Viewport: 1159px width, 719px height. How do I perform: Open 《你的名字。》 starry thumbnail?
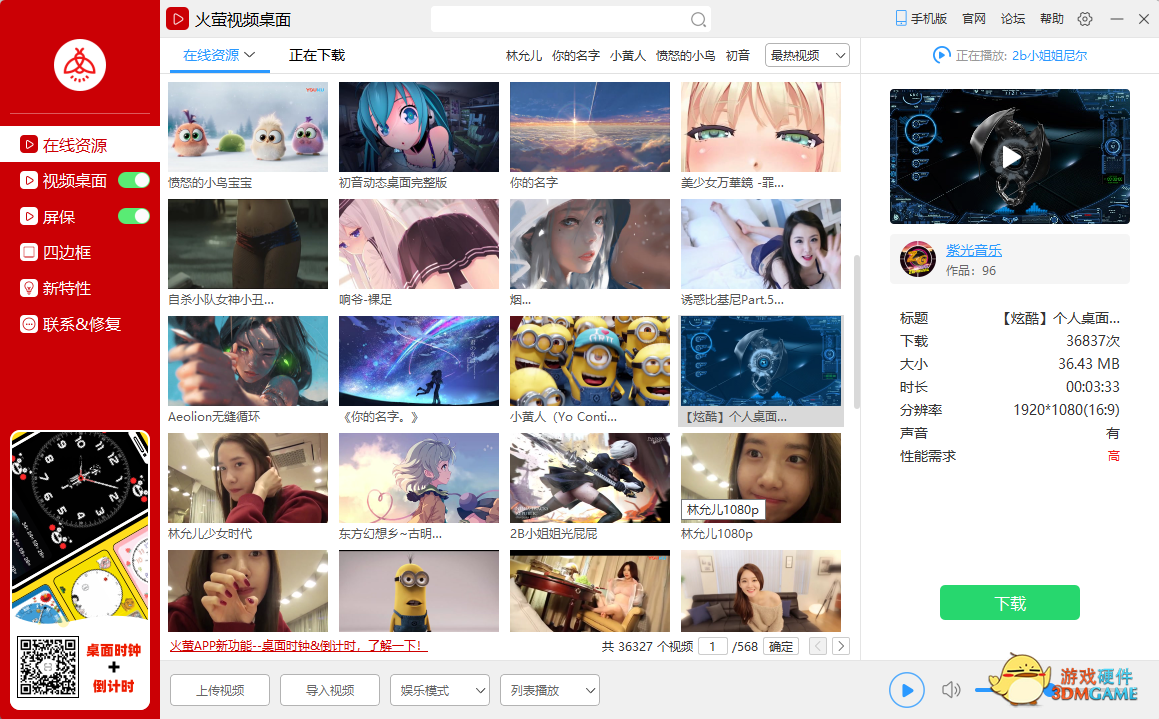coord(418,361)
